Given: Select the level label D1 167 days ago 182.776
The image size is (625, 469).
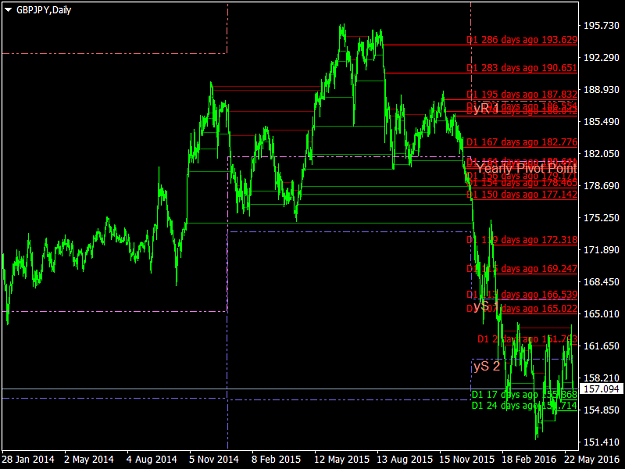Looking at the screenshot, I should click(x=521, y=142).
